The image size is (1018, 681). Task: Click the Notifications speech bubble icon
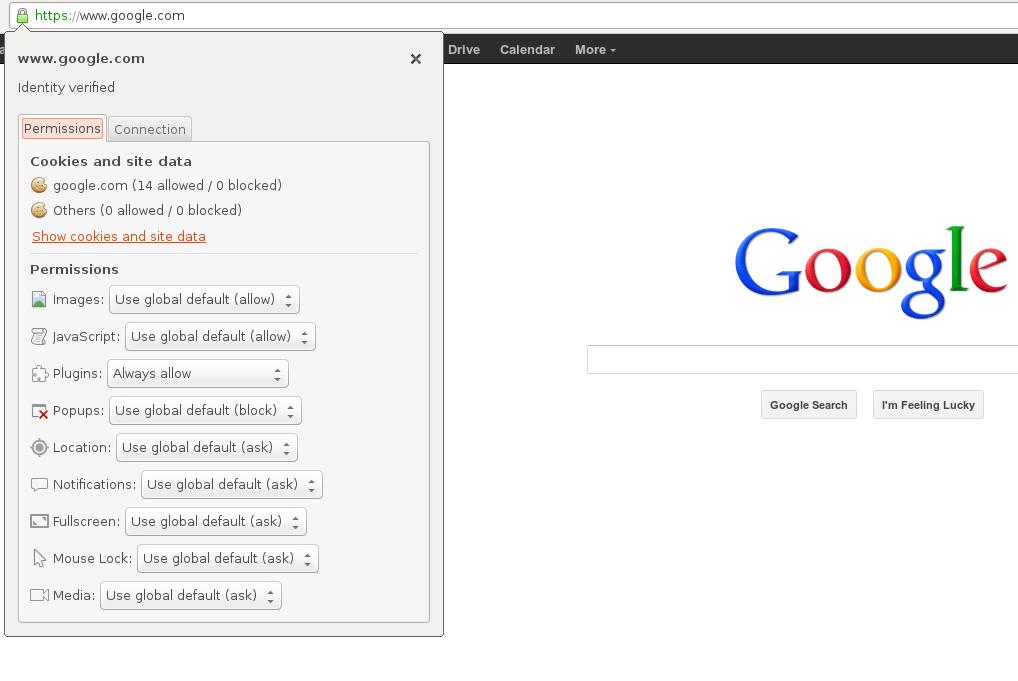point(40,484)
